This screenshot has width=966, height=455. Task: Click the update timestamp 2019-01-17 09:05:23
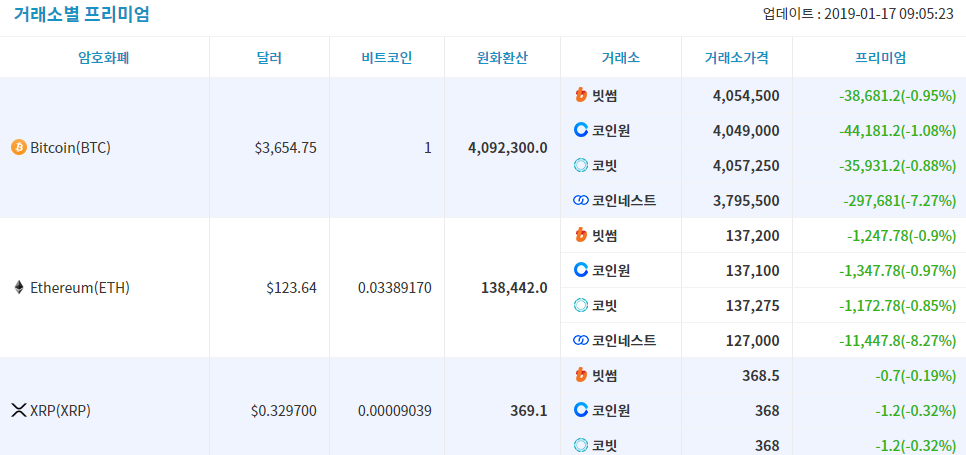[x=888, y=14]
